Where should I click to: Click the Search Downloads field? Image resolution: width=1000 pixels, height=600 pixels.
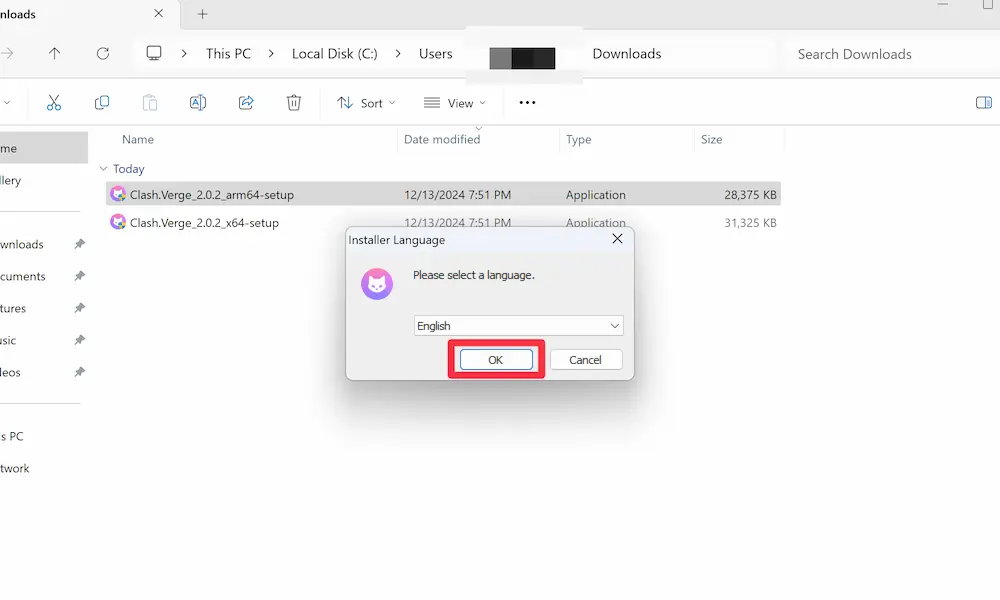[x=880, y=54]
